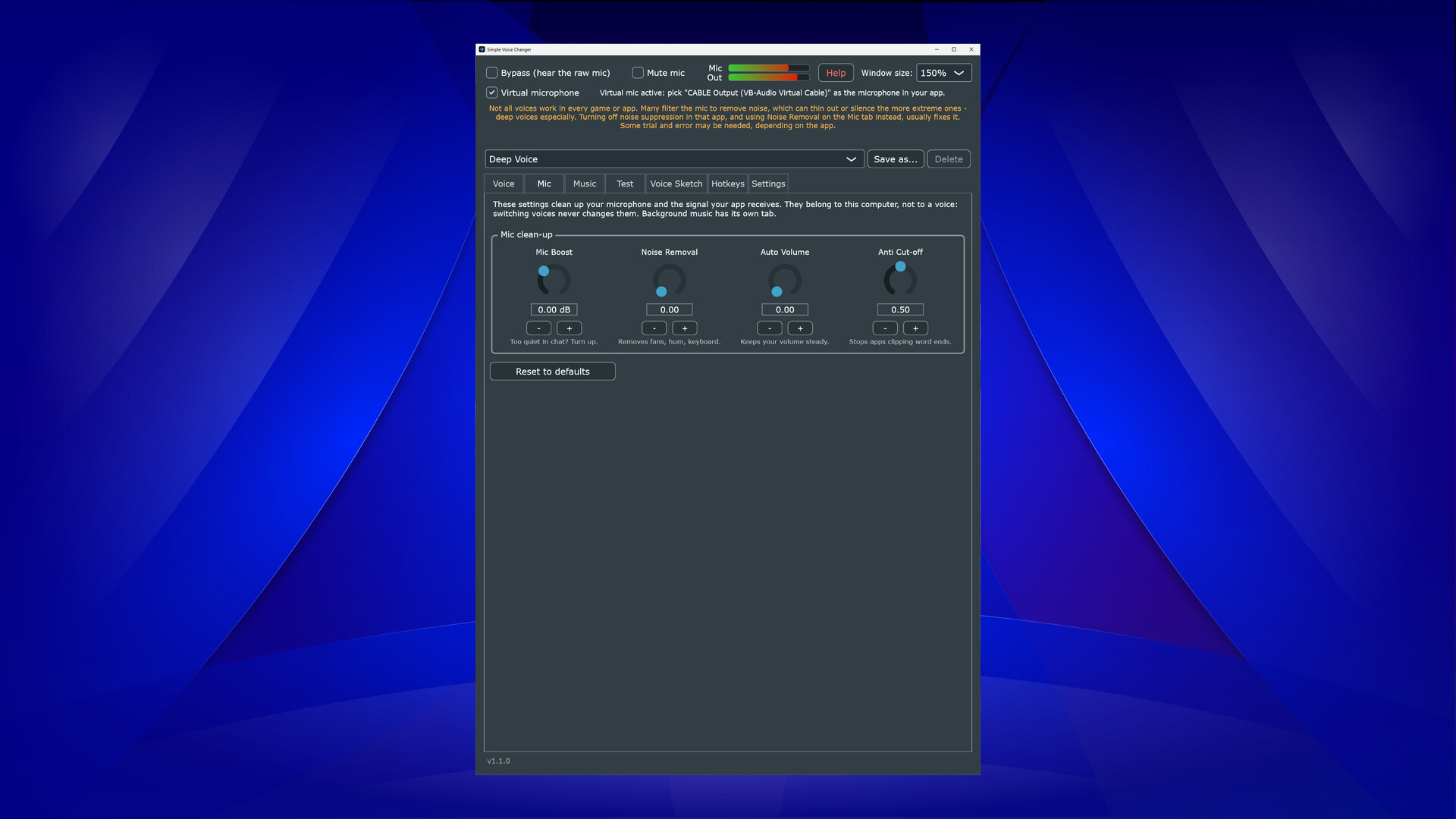Image resolution: width=1456 pixels, height=819 pixels.
Task: Click the Anti Cut-off knob
Action: tap(900, 280)
